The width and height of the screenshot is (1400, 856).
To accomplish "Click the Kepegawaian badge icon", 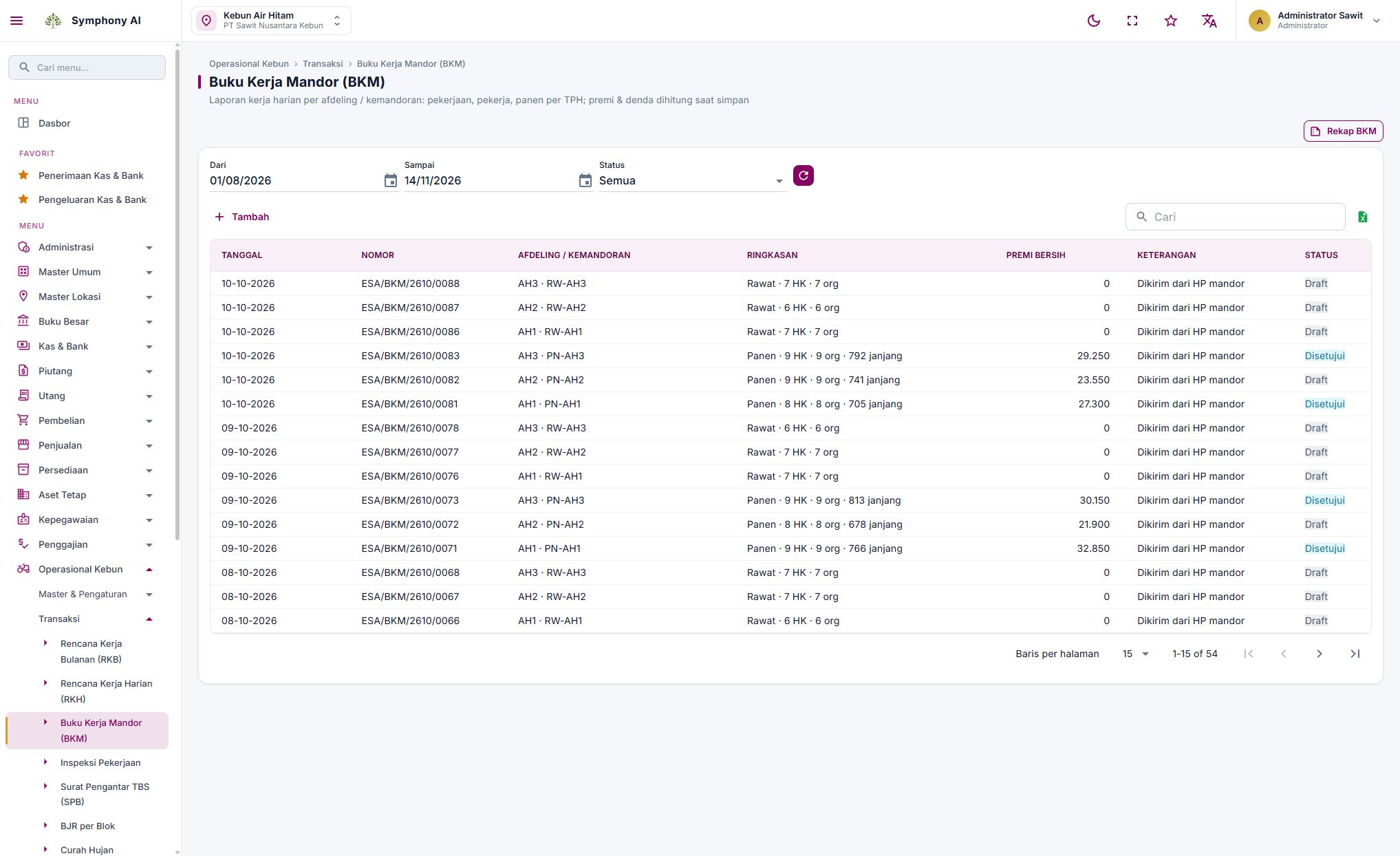I will pos(23,520).
